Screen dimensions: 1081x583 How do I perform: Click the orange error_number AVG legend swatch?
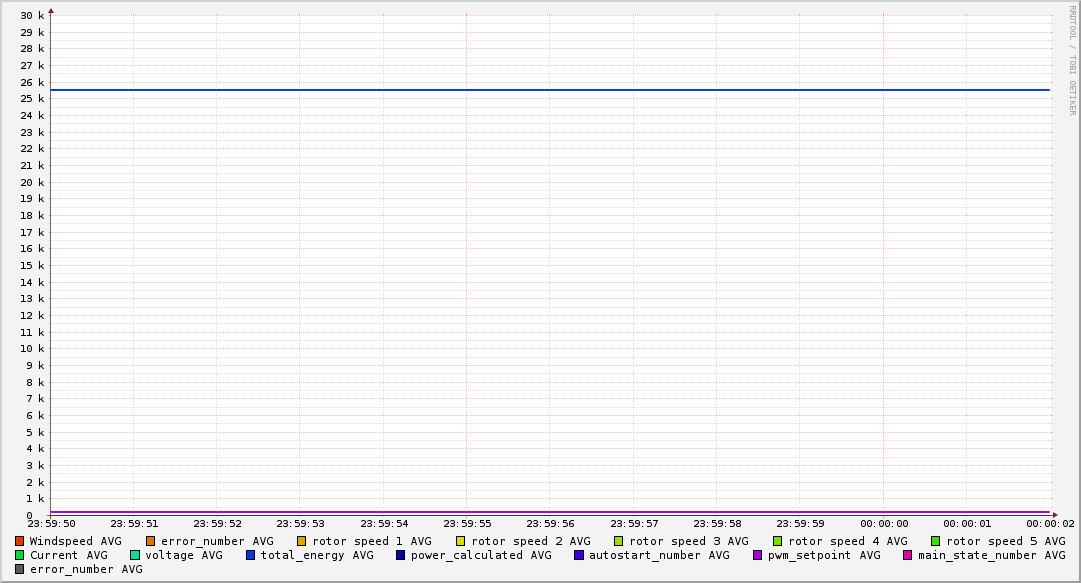151,541
